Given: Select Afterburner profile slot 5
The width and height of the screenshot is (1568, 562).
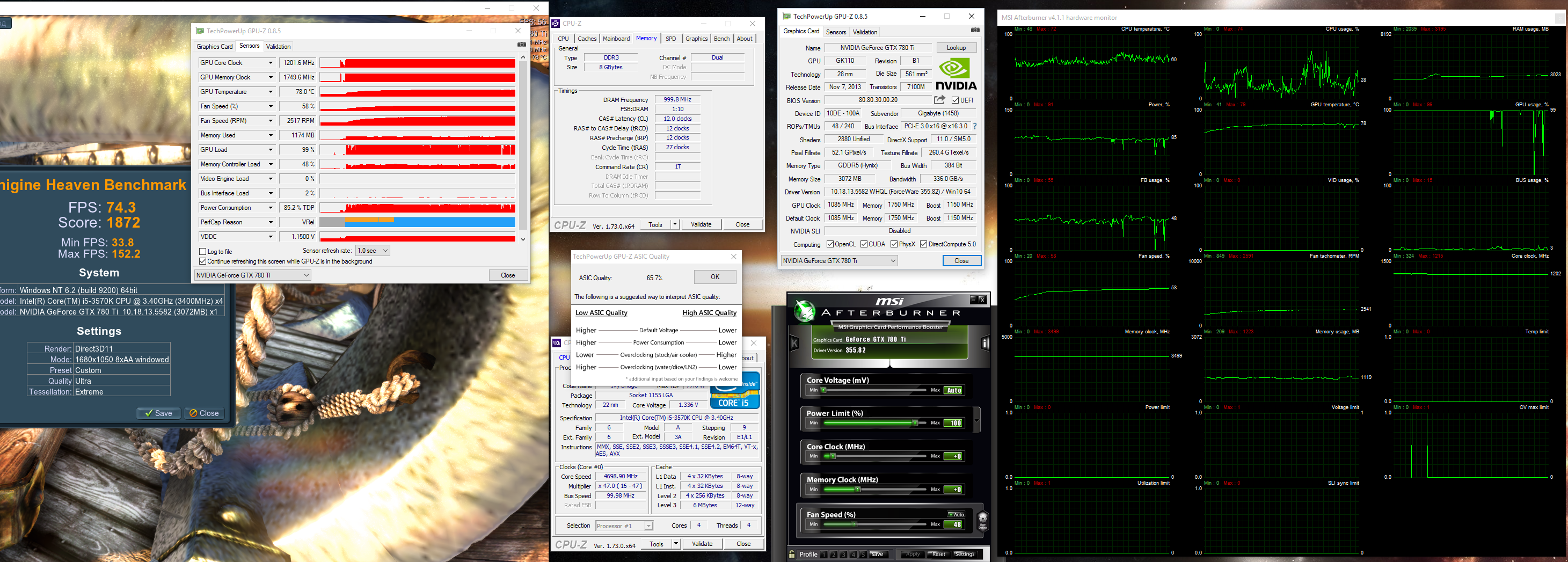Looking at the screenshot, I should [863, 554].
